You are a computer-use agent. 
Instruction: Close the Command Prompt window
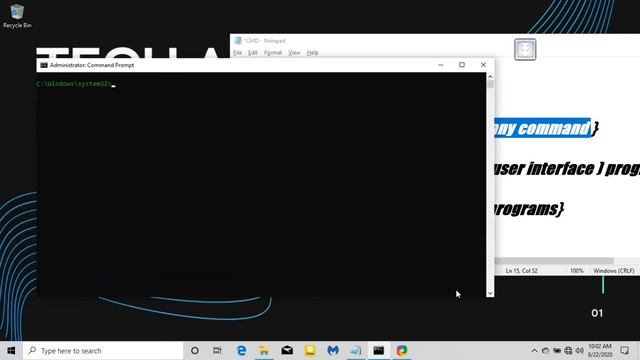(x=483, y=65)
